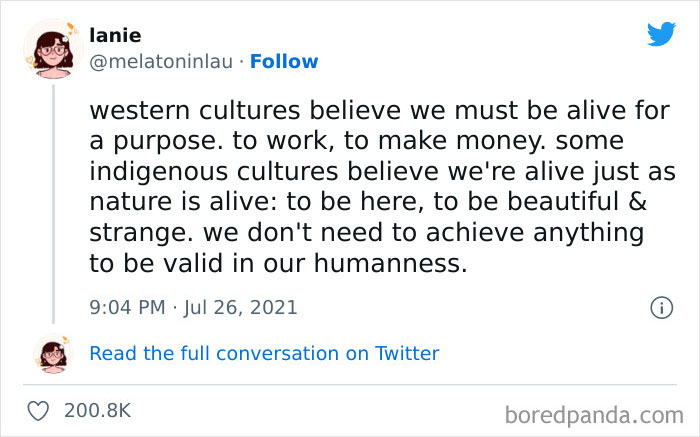Image resolution: width=700 pixels, height=437 pixels.
Task: Open Read the full conversation on Twitter
Action: tap(264, 353)
